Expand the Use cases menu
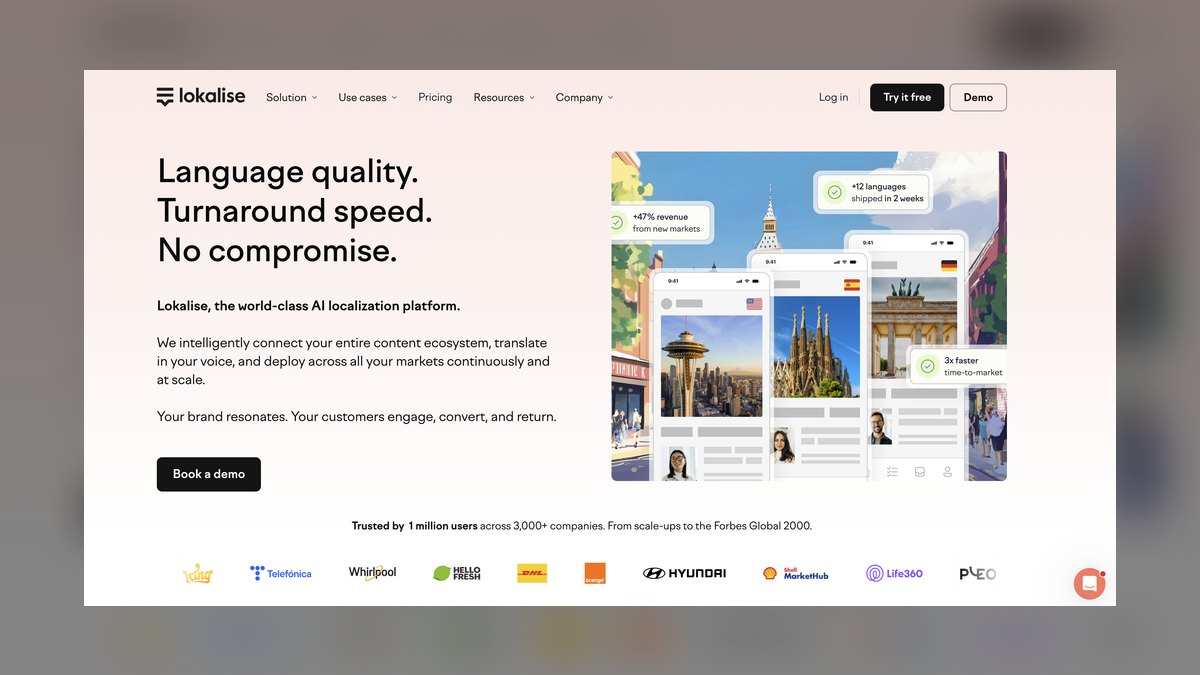The height and width of the screenshot is (675, 1200). 367,97
